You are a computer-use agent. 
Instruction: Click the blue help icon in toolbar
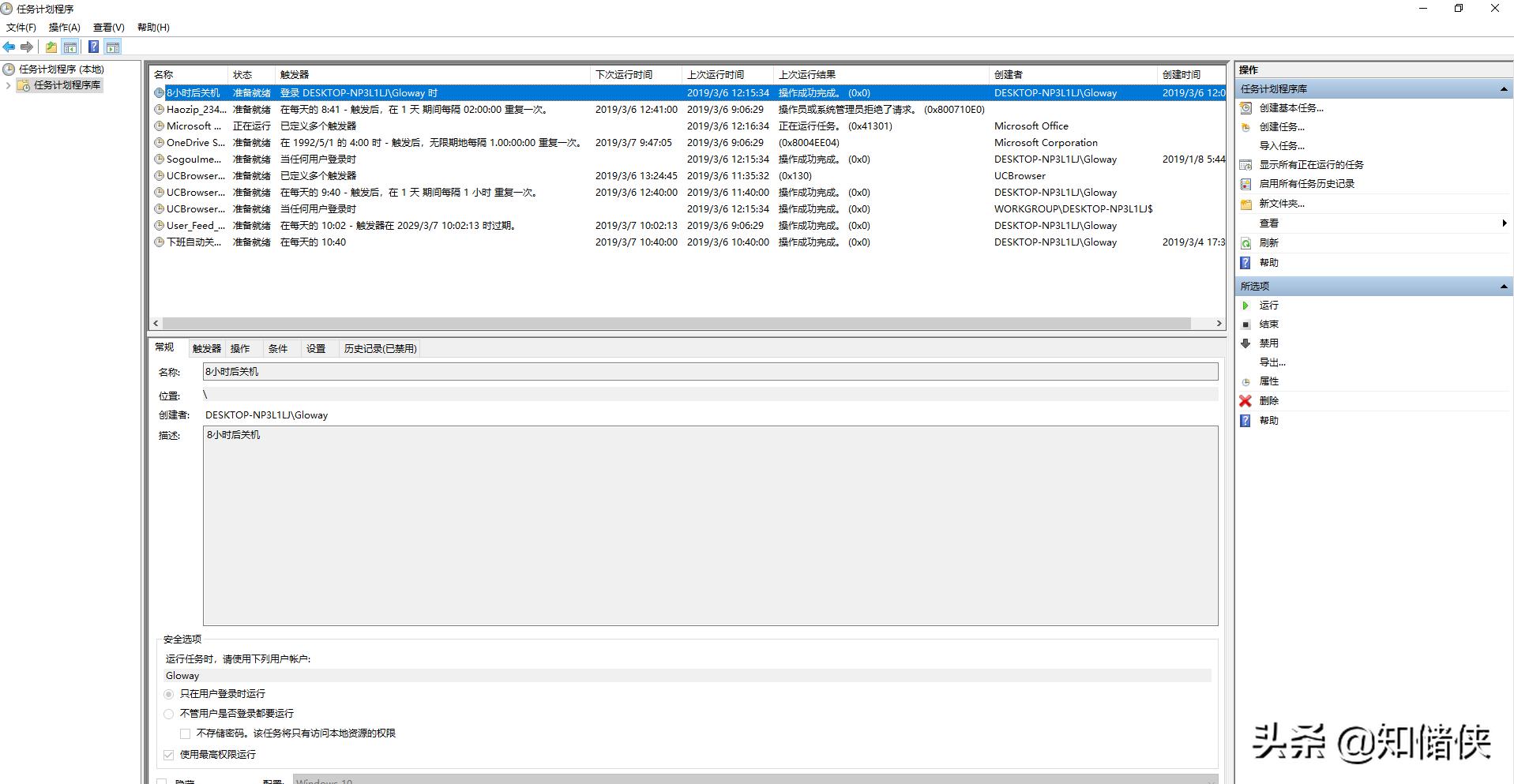pyautogui.click(x=93, y=47)
